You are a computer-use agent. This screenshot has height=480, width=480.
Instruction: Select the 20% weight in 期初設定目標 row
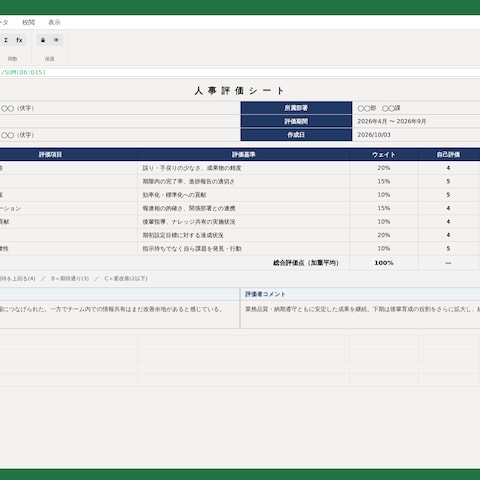tap(384, 235)
